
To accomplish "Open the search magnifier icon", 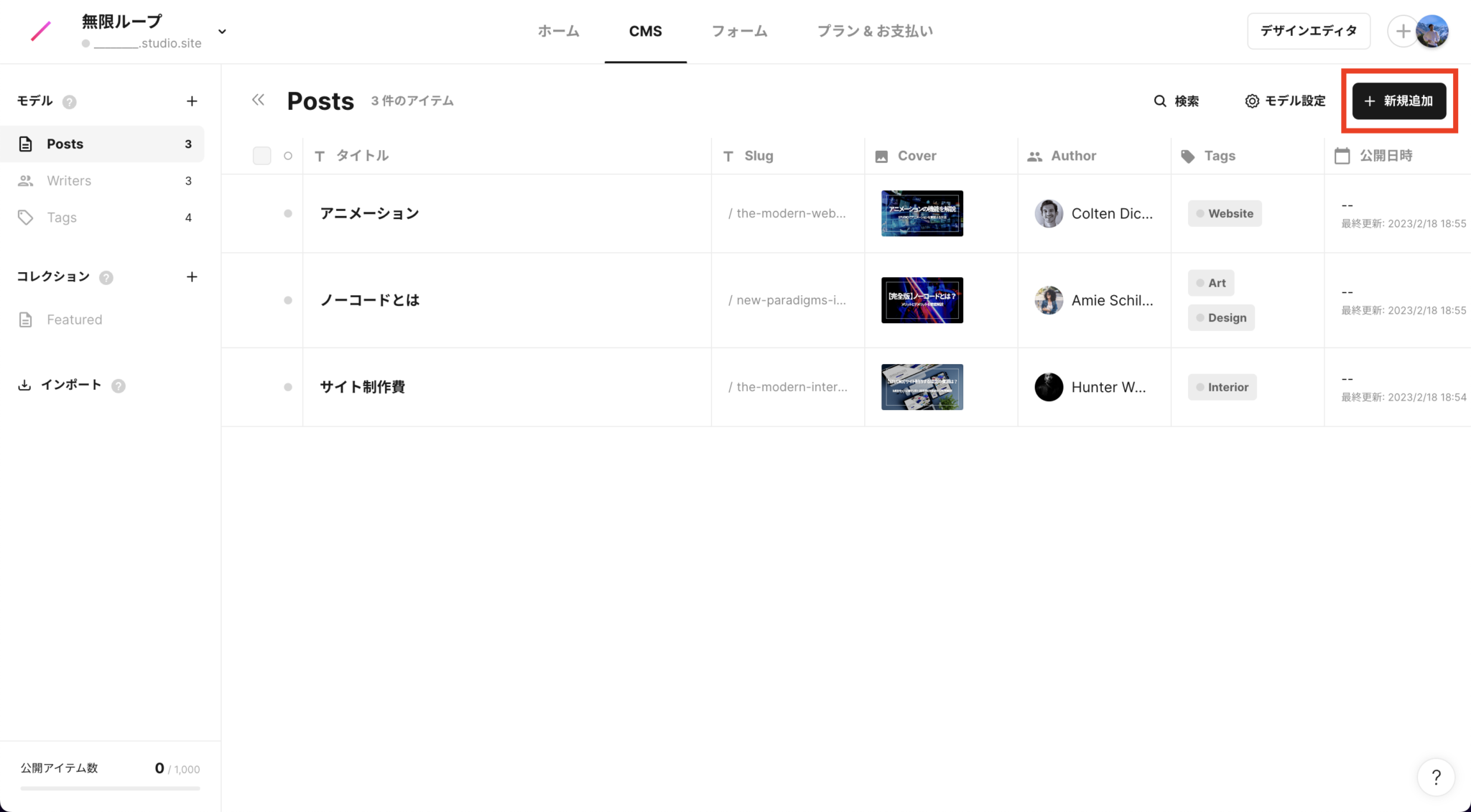I will 1159,101.
